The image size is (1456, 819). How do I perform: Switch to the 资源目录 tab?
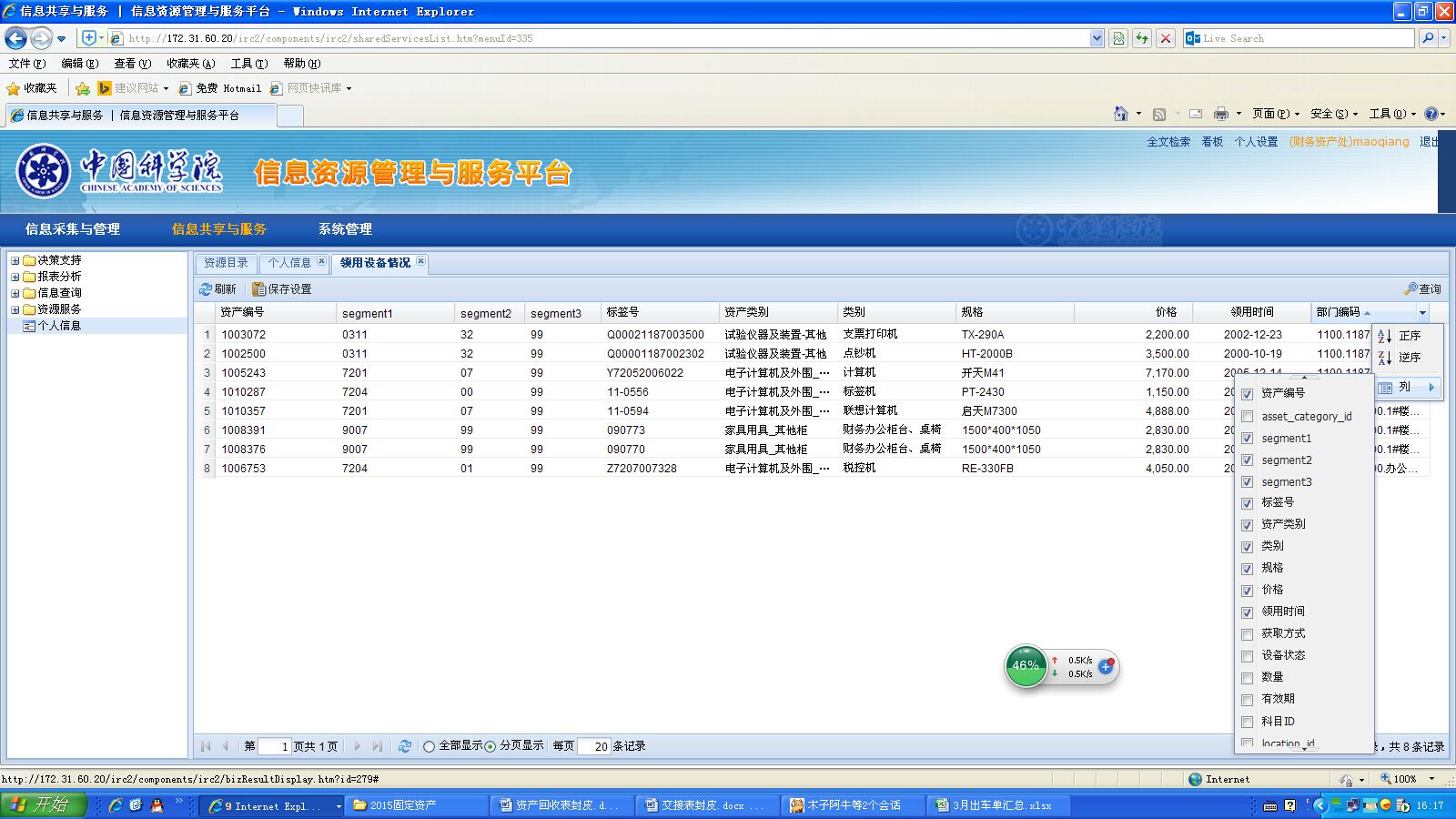tap(226, 263)
